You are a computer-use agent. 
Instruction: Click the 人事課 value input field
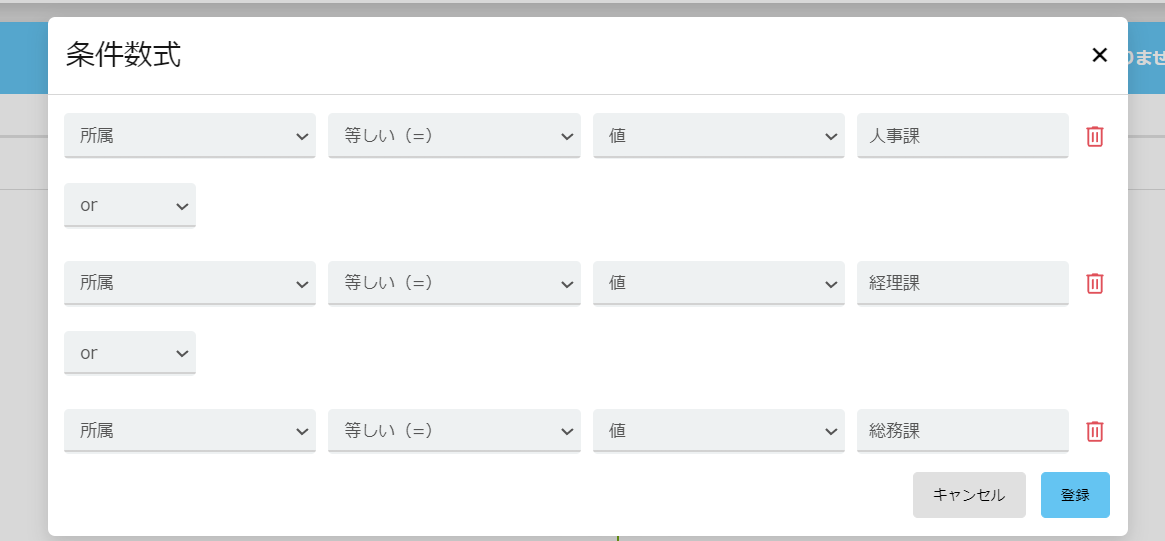962,136
